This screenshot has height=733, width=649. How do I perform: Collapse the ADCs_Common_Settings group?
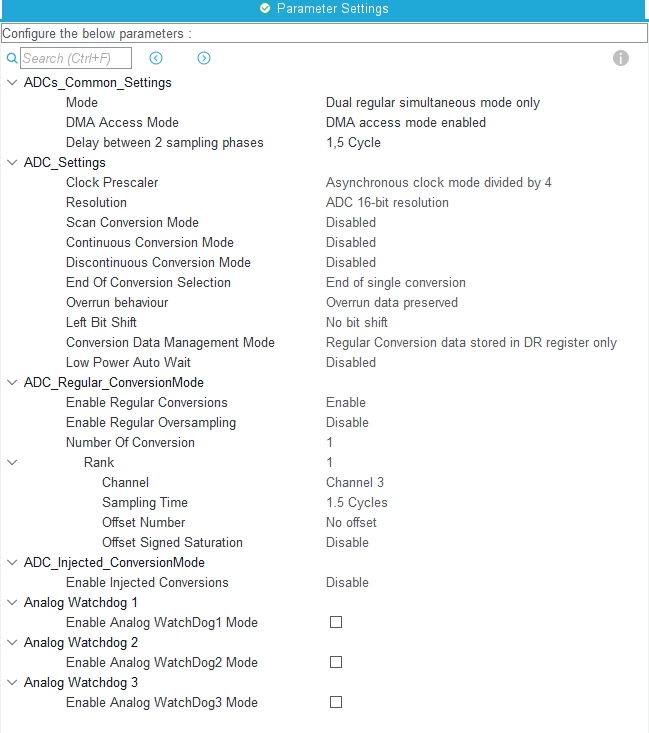[x=12, y=83]
